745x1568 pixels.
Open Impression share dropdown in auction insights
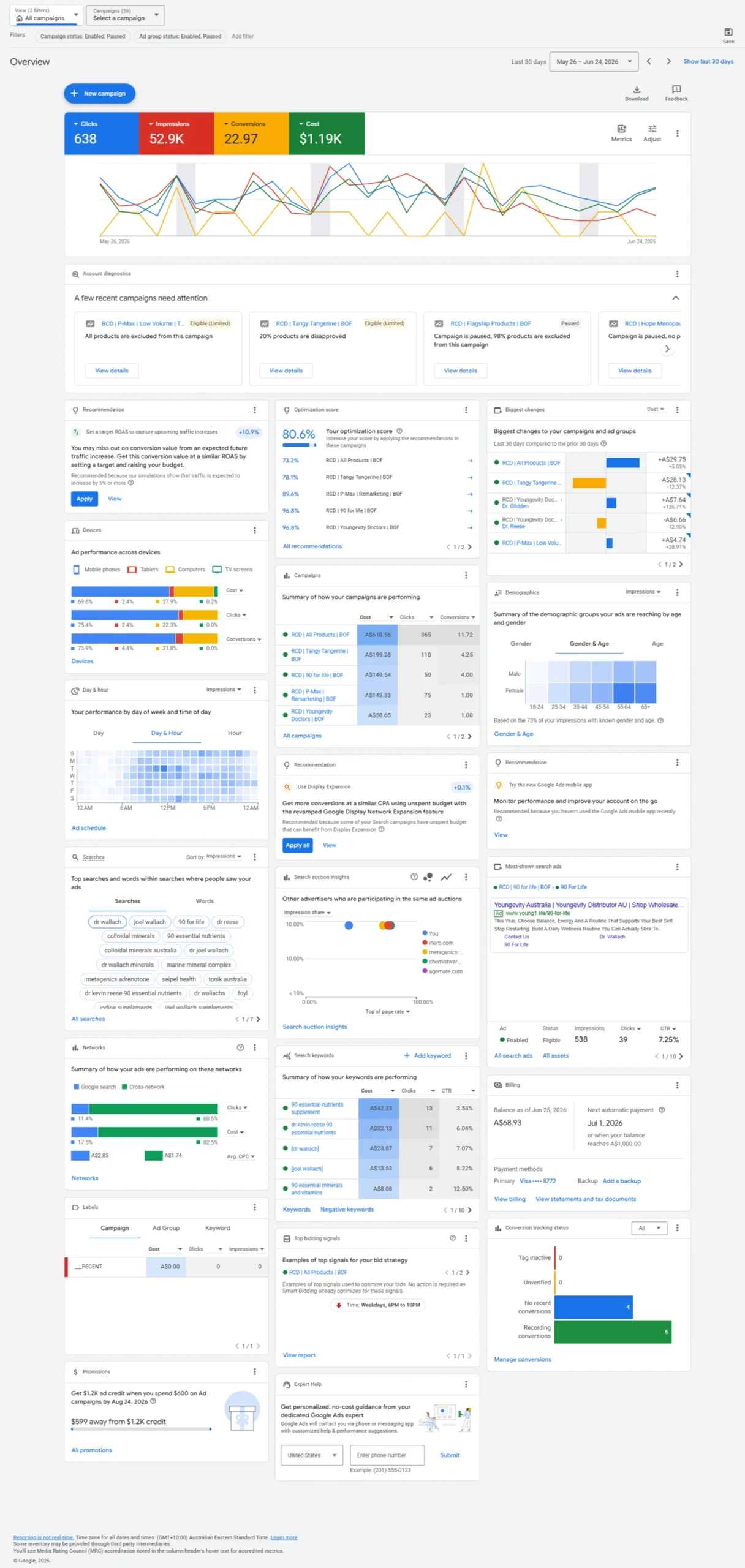tap(307, 913)
